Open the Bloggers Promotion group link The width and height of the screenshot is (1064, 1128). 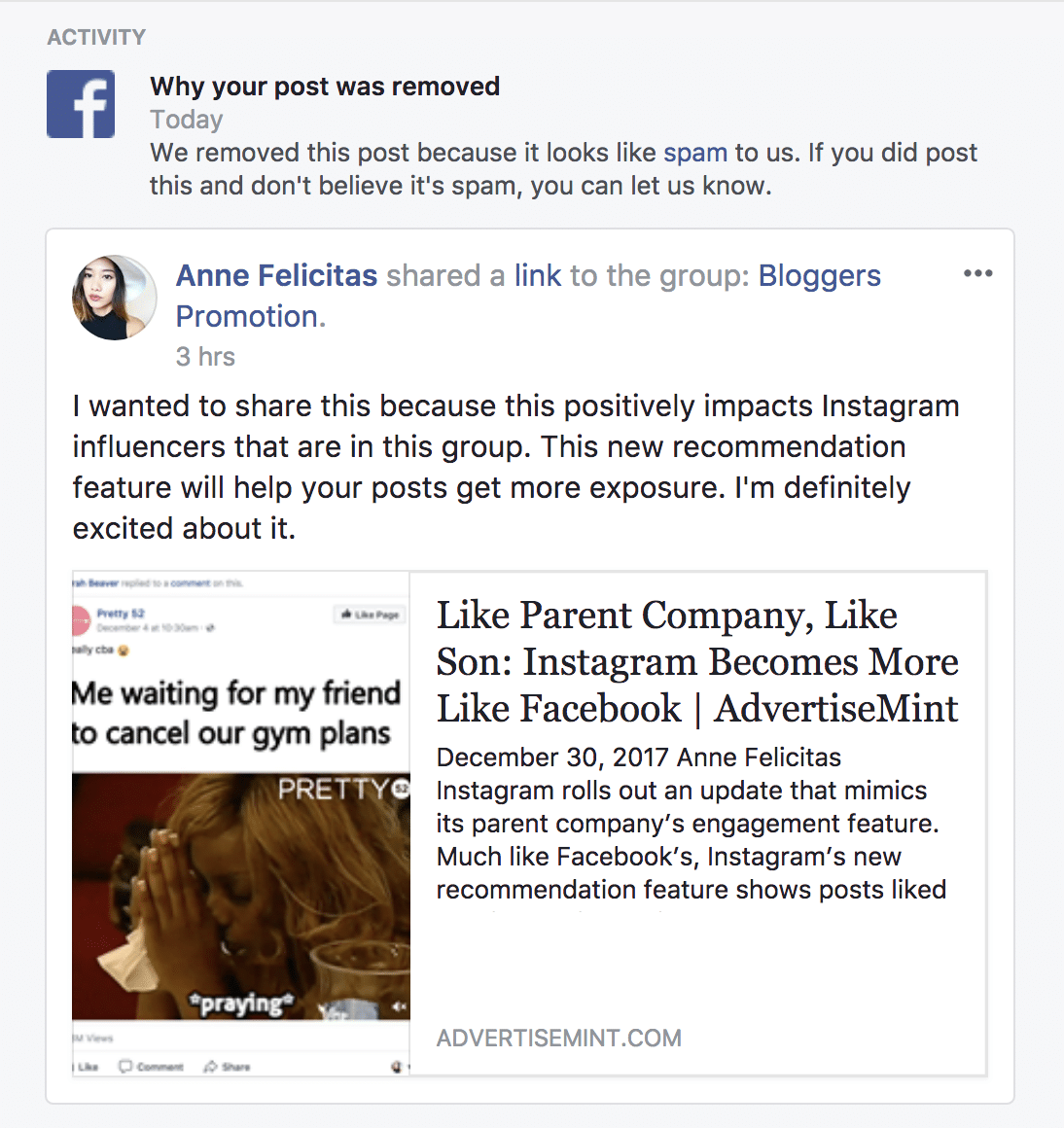(x=819, y=275)
